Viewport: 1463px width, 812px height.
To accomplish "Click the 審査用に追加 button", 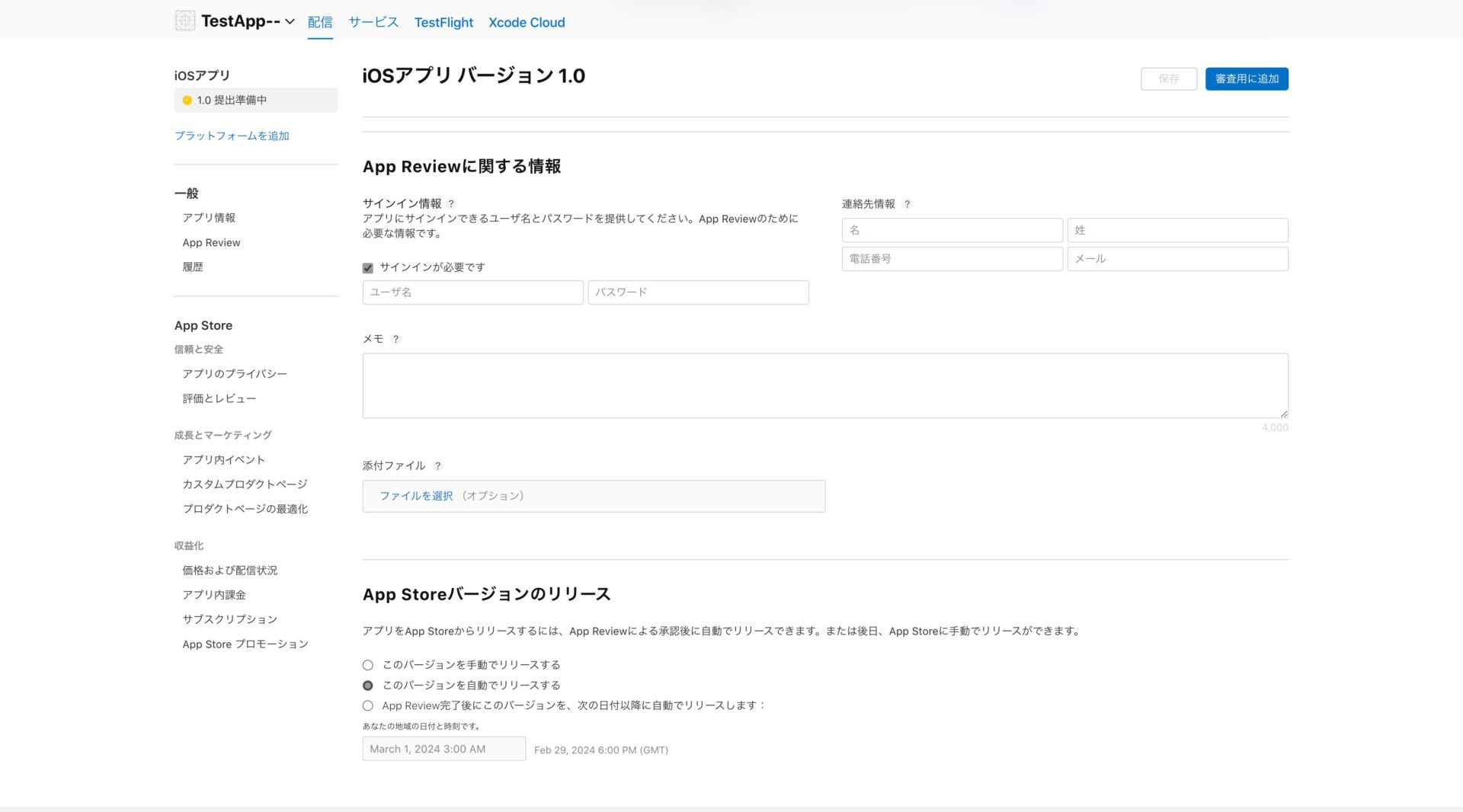I will click(1247, 79).
